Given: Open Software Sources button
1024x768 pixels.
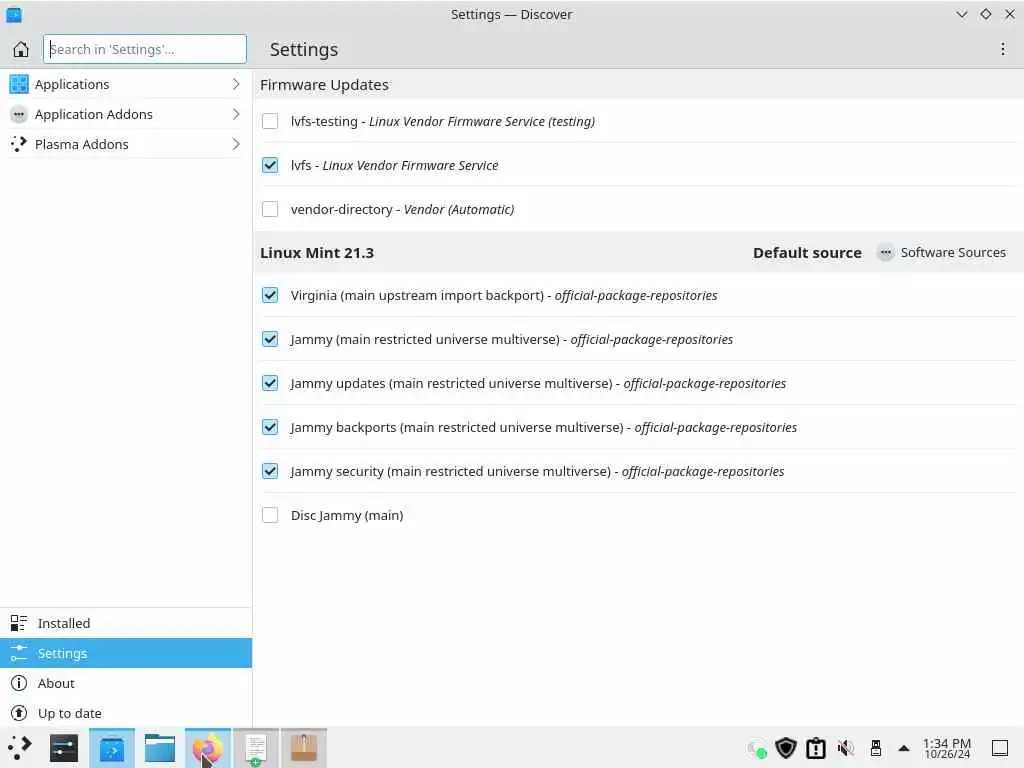Looking at the screenshot, I should pos(941,253).
